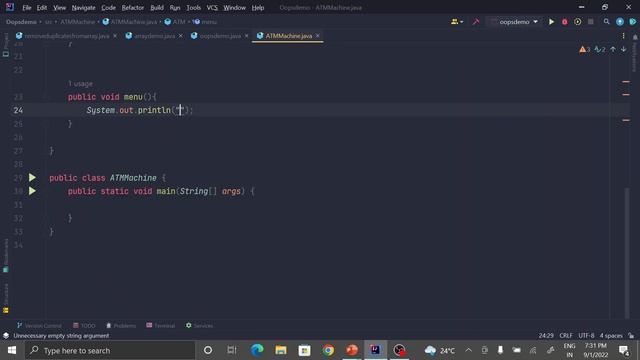Image resolution: width=640 pixels, height=360 pixels.
Task: Toggle the read-only lock icon in status bar
Action: point(631,336)
